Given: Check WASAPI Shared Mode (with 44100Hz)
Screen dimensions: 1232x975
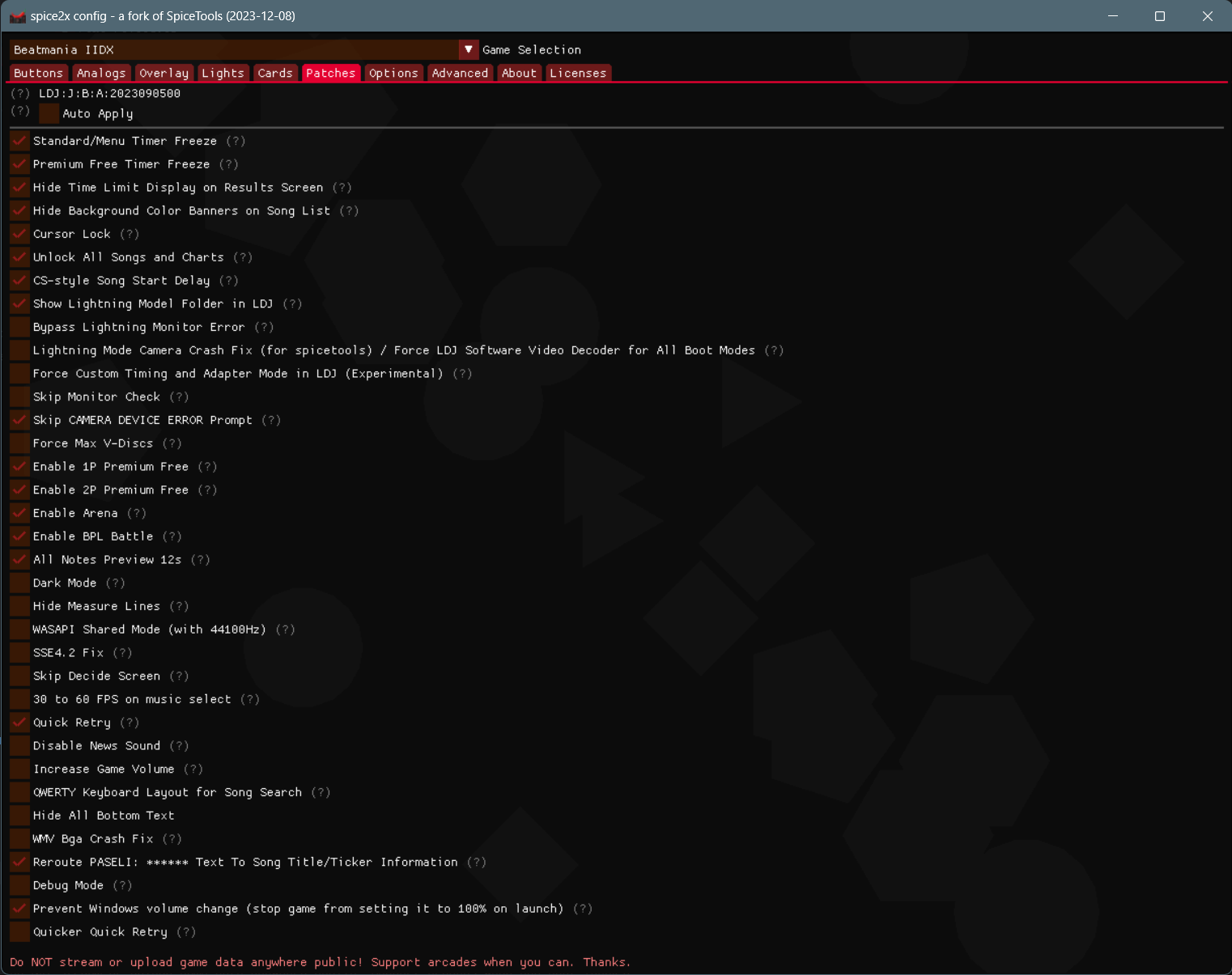Looking at the screenshot, I should [19, 630].
